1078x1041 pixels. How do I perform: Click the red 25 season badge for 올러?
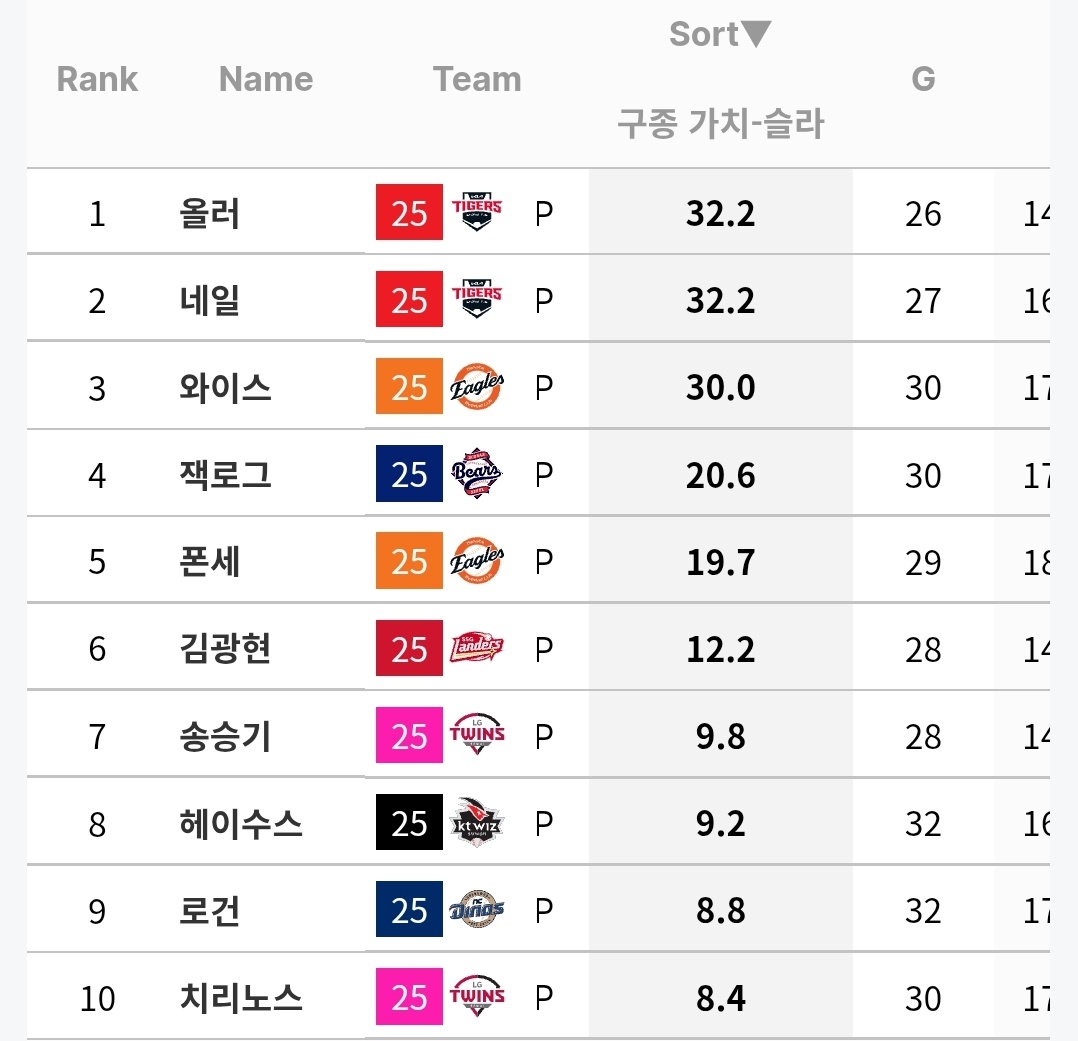point(409,213)
